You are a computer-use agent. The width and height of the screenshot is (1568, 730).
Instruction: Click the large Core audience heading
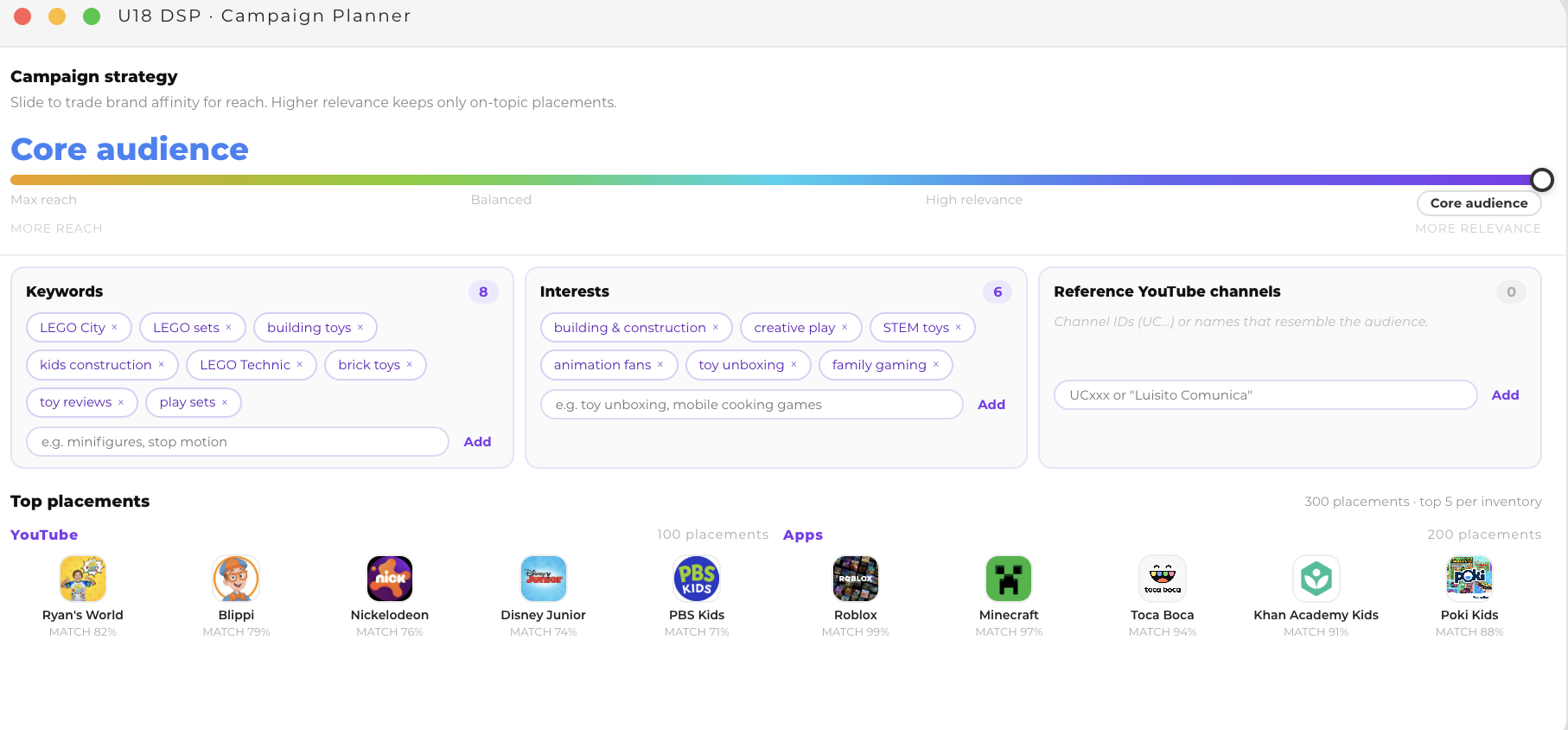[x=130, y=150]
